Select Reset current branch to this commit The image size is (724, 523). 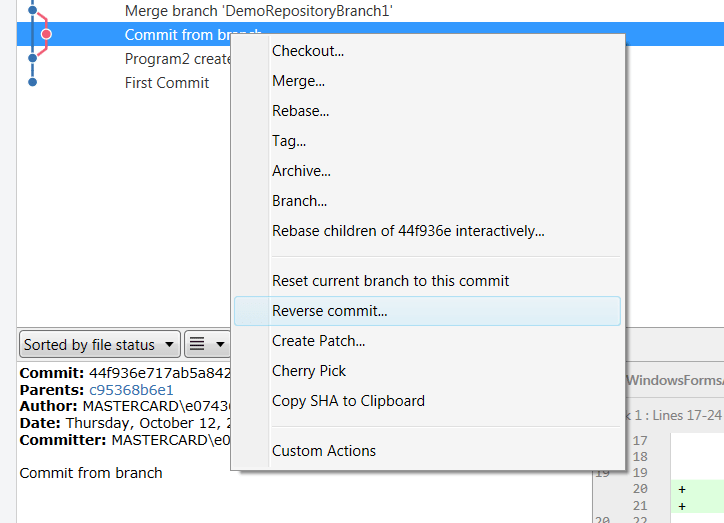pos(390,281)
